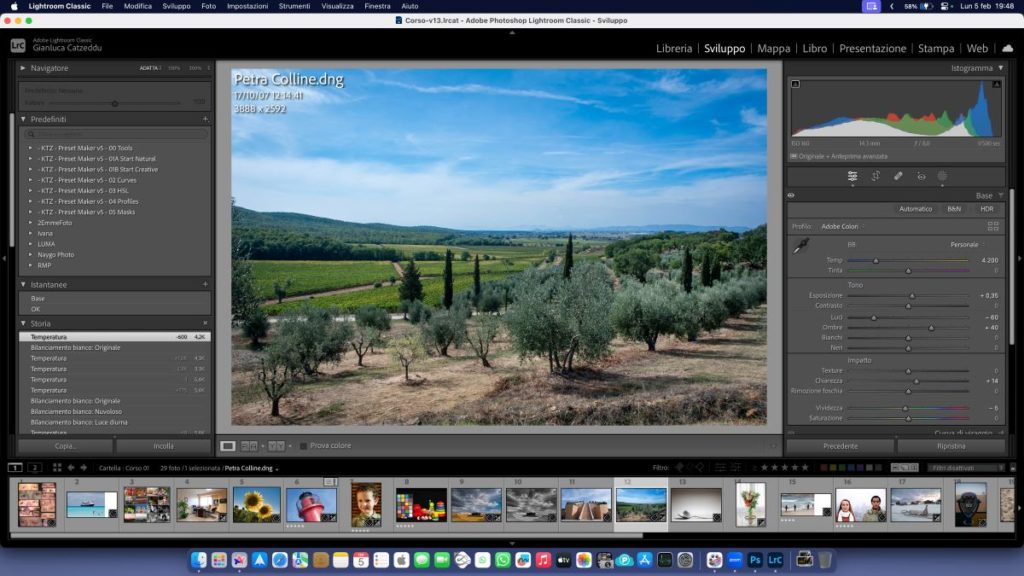
Task: Select the Edit sliders tool icon
Action: coord(852,176)
